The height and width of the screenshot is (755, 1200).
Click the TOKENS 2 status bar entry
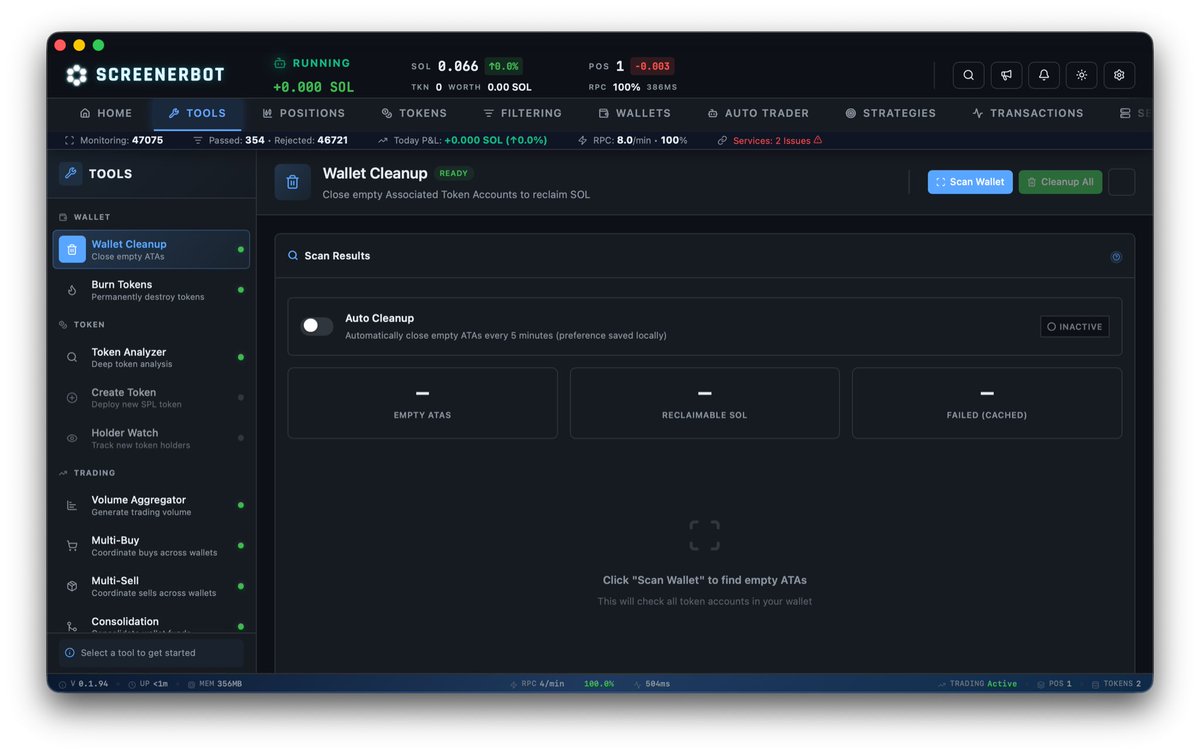click(1116, 684)
